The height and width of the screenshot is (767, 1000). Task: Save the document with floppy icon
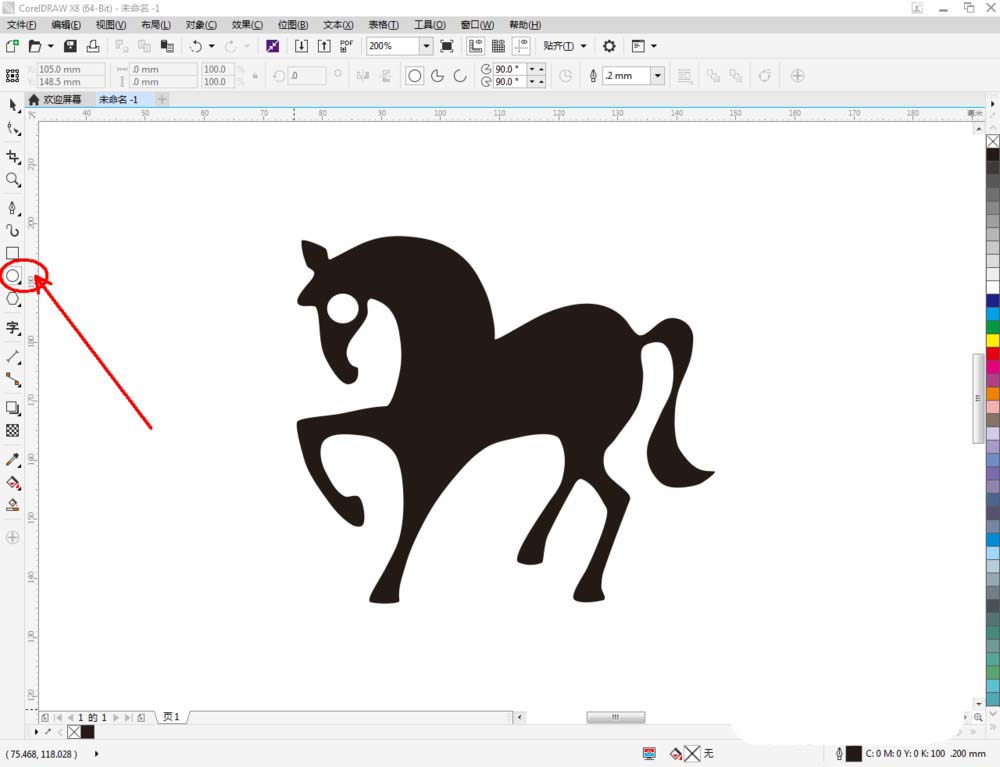tap(70, 46)
